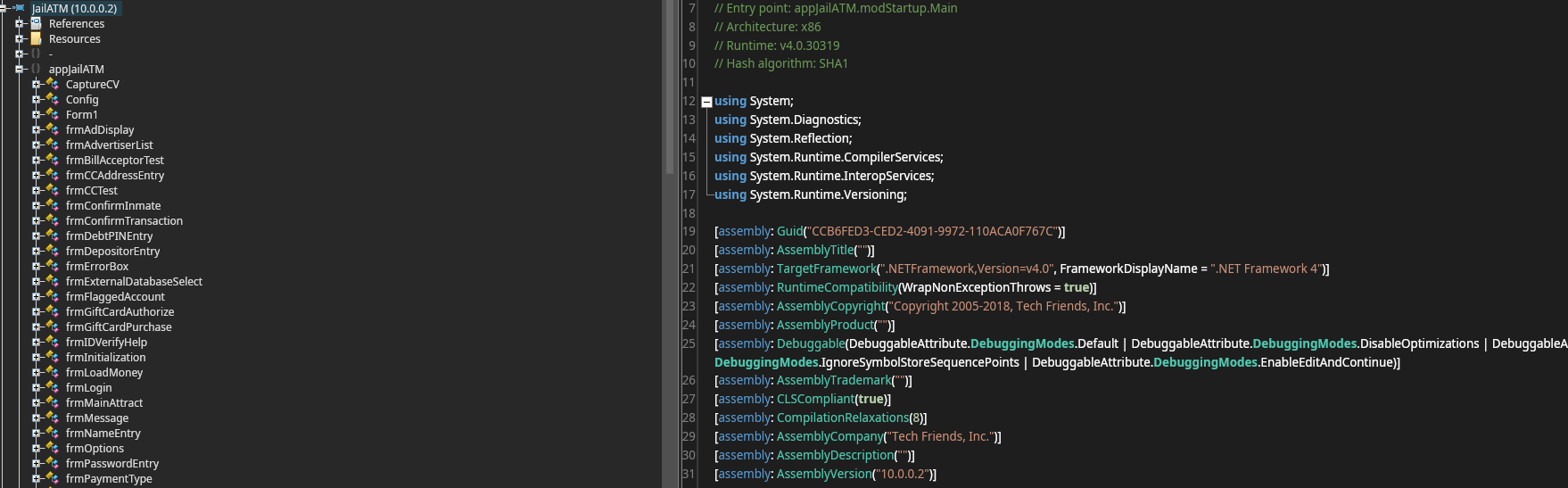Click the frmAdvertiserList class icon
Viewport: 1568px width, 488px height.
point(53,145)
